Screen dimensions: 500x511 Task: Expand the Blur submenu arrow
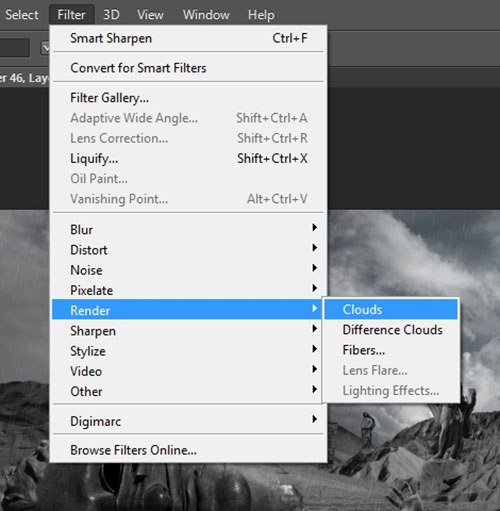pyautogui.click(x=314, y=228)
